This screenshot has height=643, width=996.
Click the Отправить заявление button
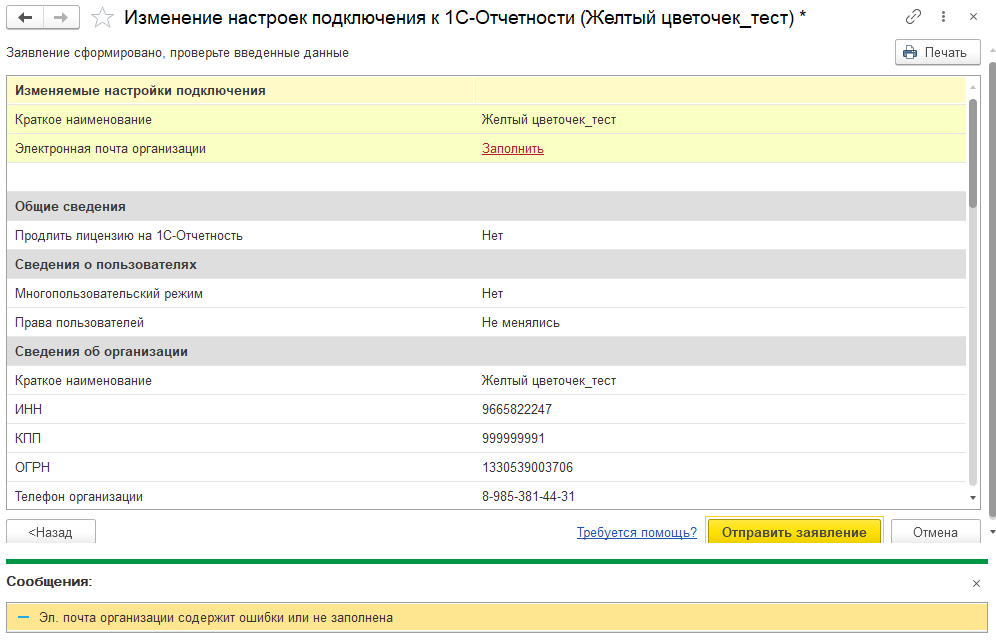point(794,532)
